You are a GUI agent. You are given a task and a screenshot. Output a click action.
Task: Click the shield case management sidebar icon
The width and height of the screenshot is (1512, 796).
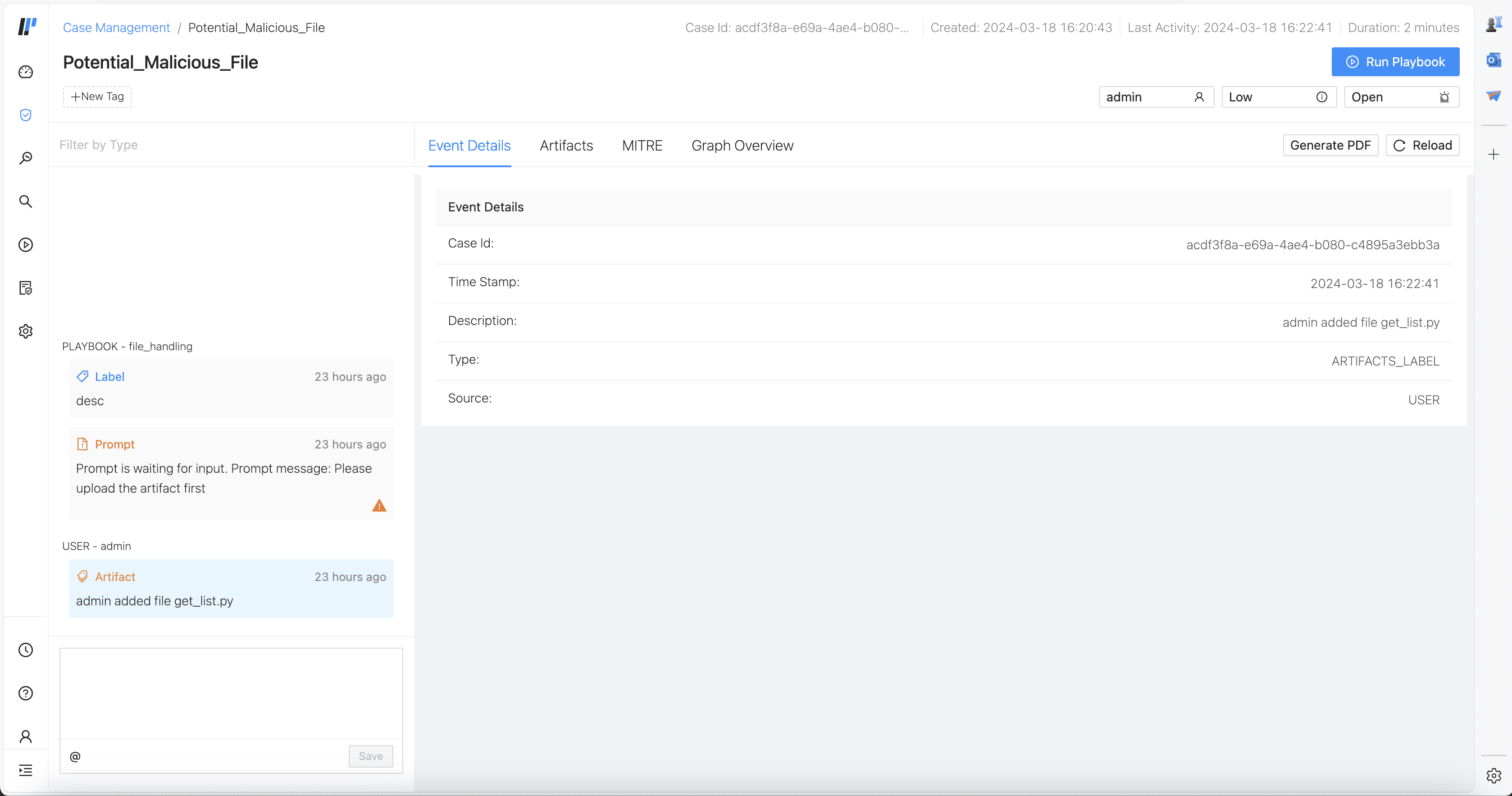point(25,115)
